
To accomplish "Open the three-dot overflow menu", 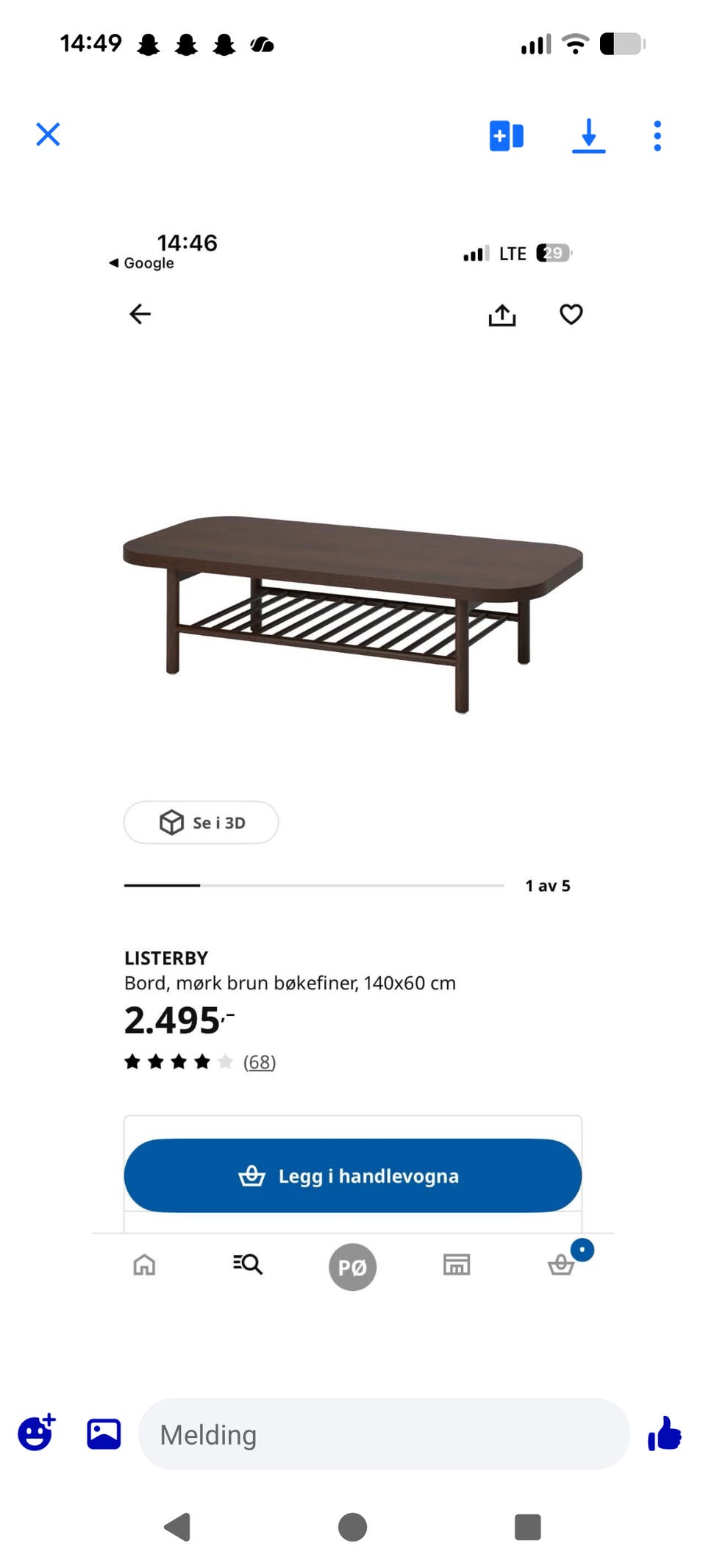I will (x=657, y=136).
